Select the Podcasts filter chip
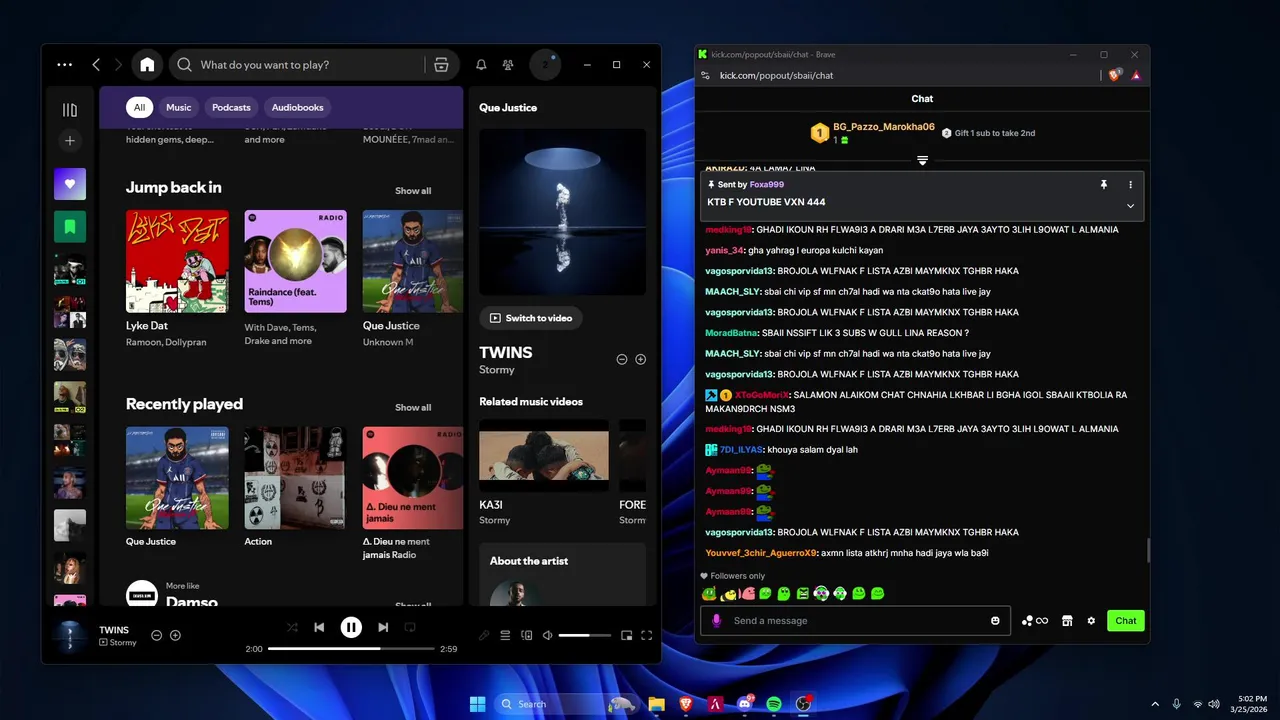Screen dimensions: 1280x720 tap(231, 107)
